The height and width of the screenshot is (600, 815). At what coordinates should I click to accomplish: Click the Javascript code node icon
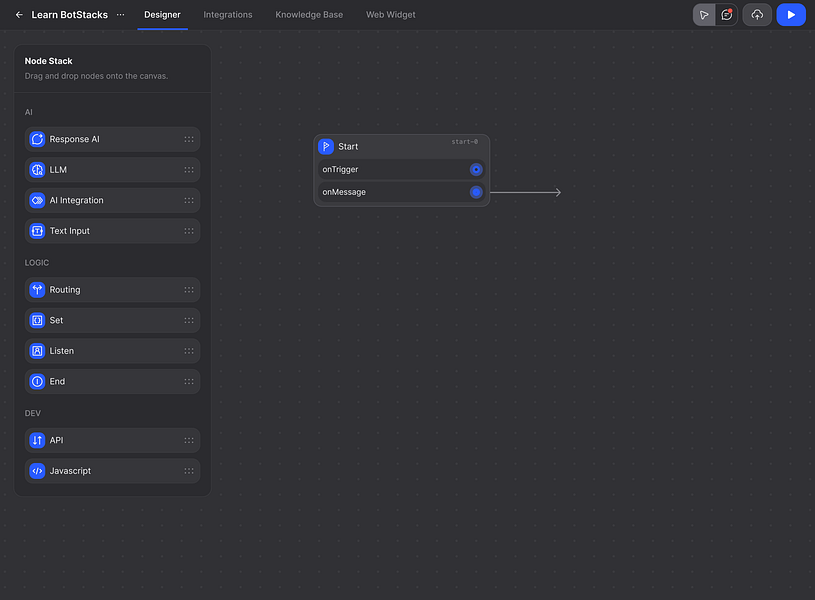click(37, 471)
